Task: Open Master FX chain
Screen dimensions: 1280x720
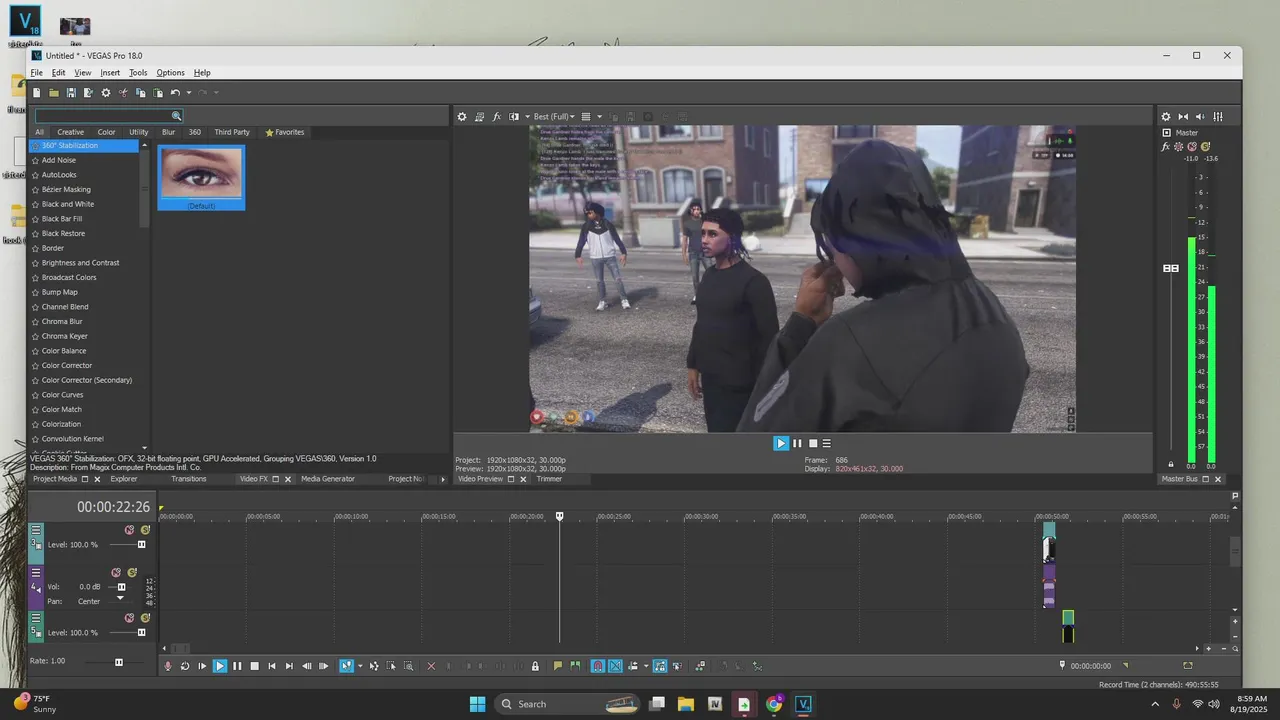Action: pos(1166,147)
